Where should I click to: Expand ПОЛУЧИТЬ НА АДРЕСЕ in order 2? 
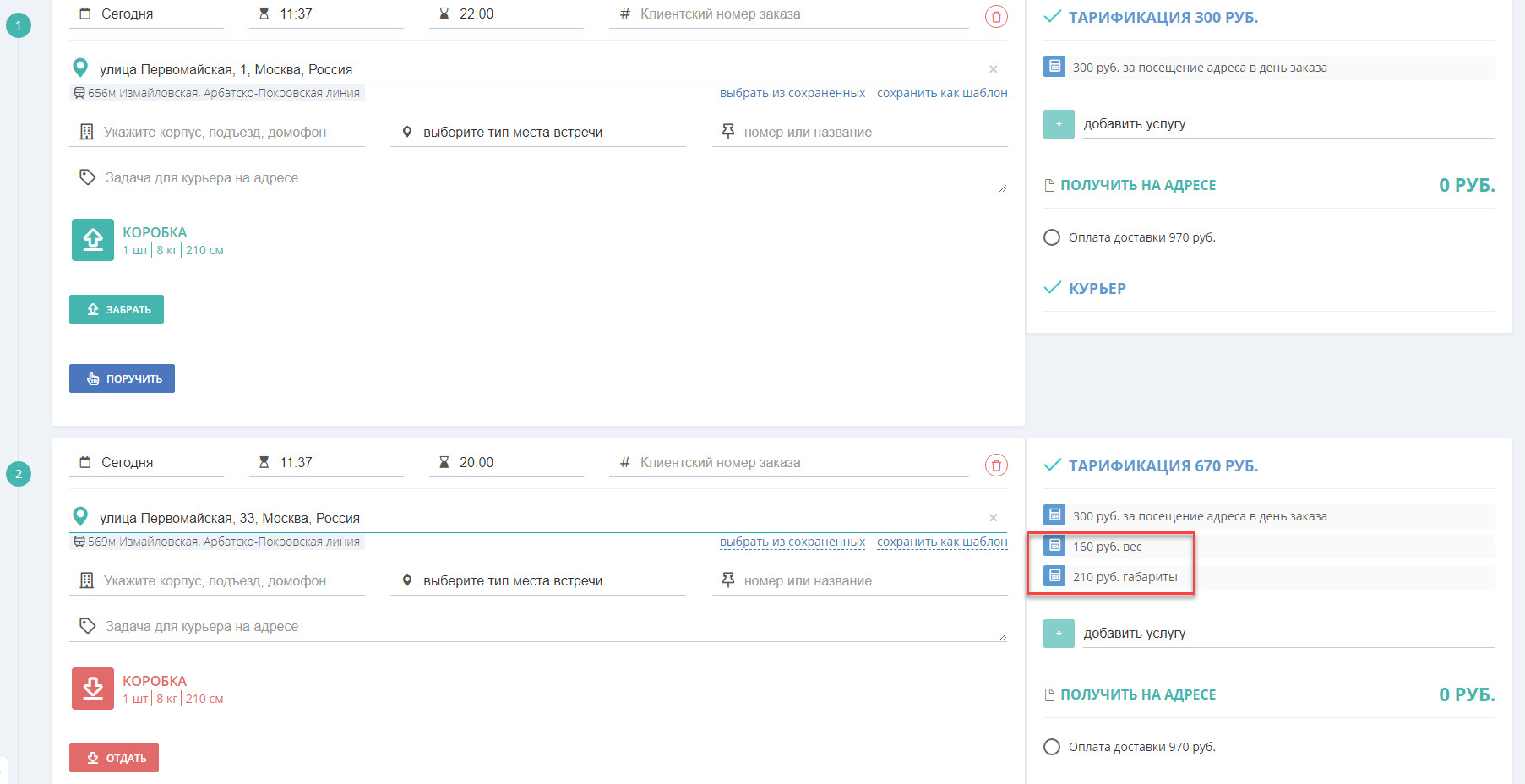pyautogui.click(x=1138, y=694)
